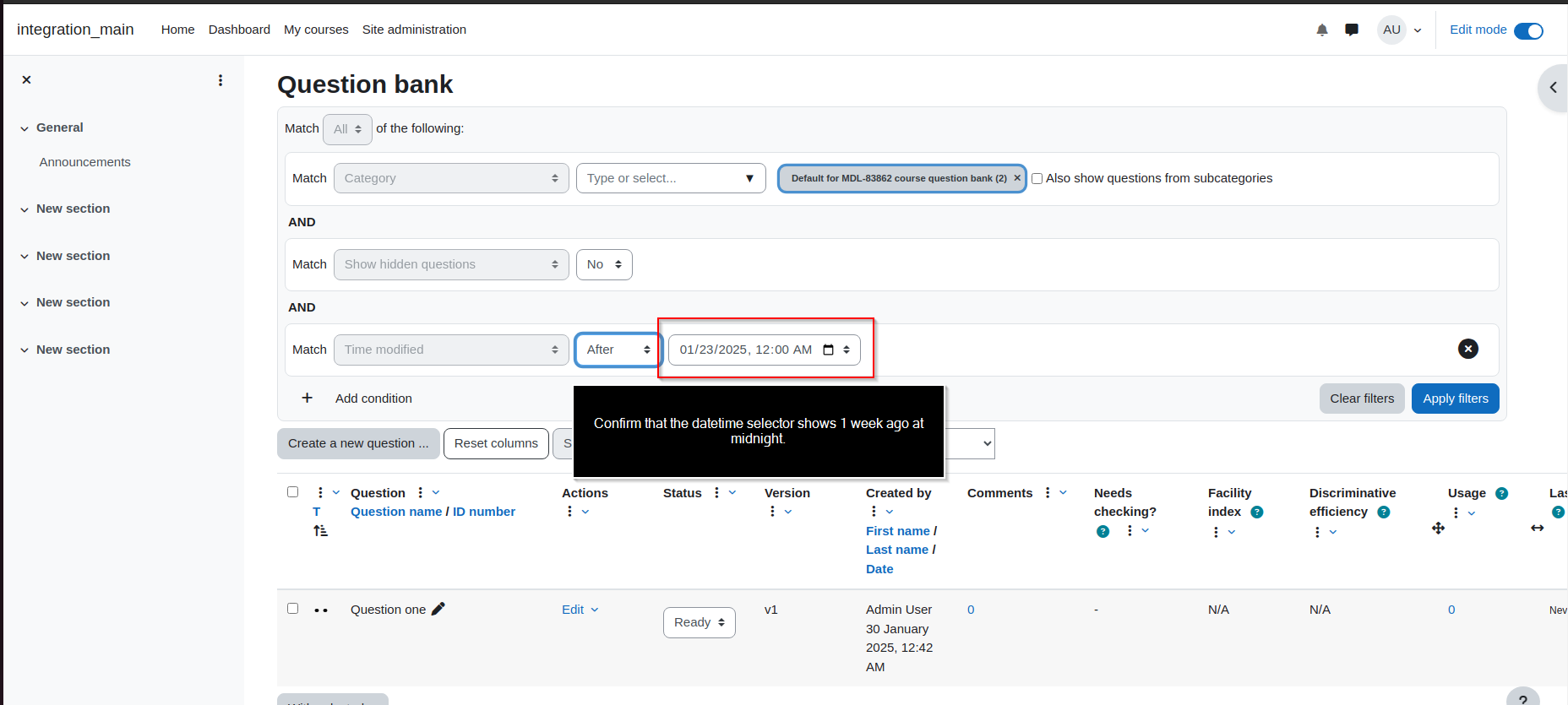Viewport: 1568px width, 705px height.
Task: Open Version column actions menu
Action: [x=780, y=512]
